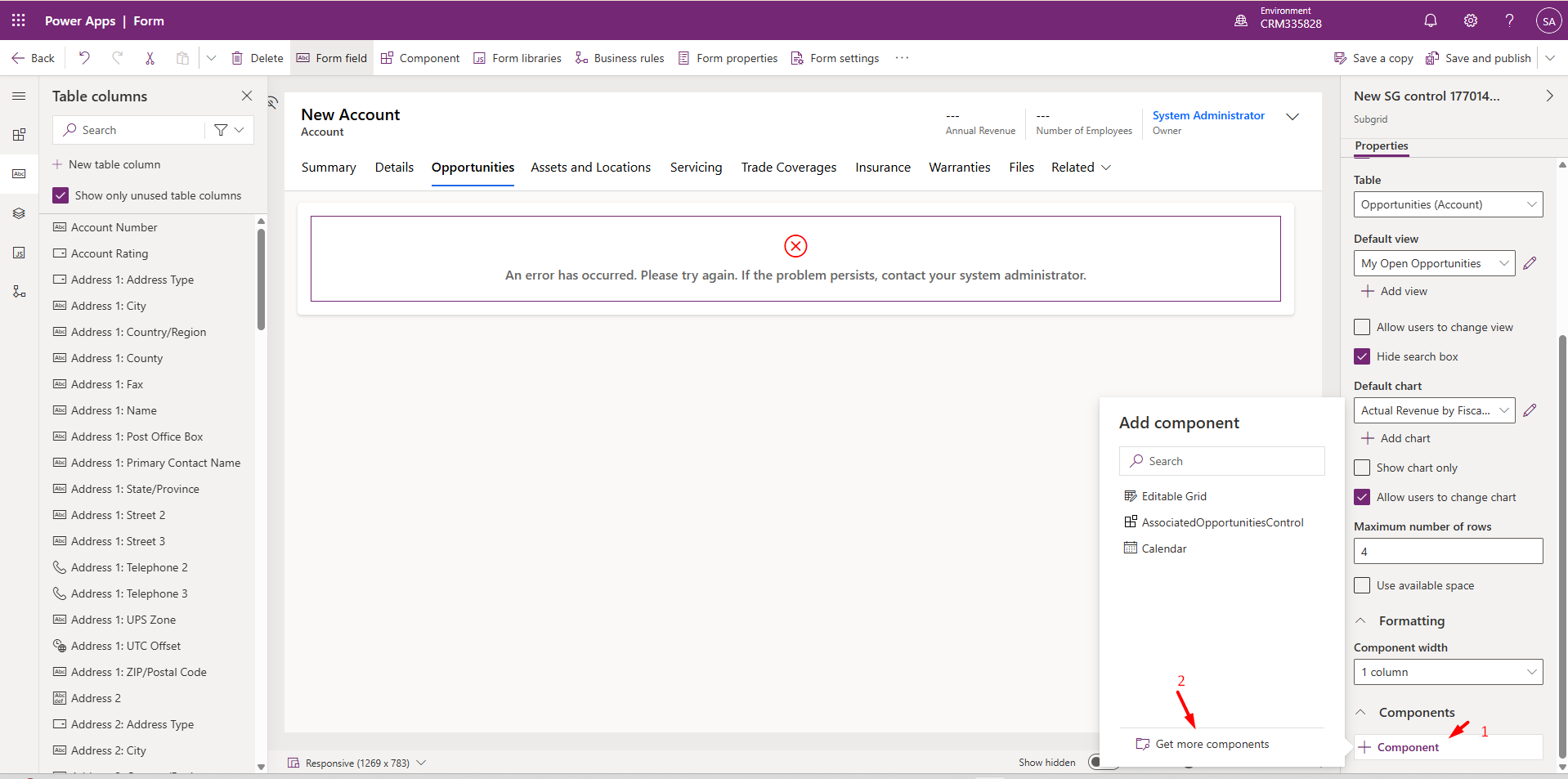
Task: Click Get more components link
Action: 1212,744
